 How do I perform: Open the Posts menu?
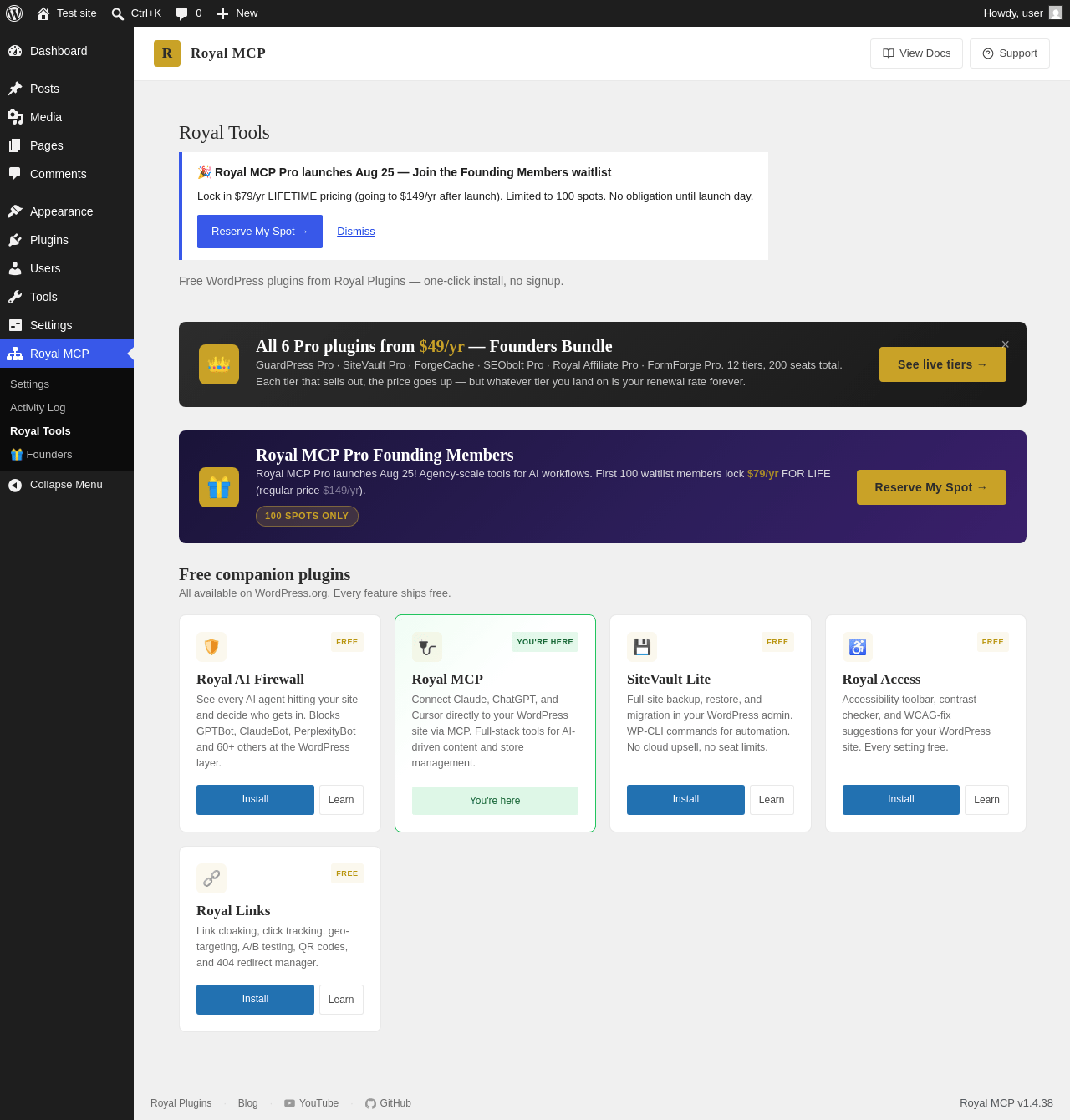[x=67, y=89]
